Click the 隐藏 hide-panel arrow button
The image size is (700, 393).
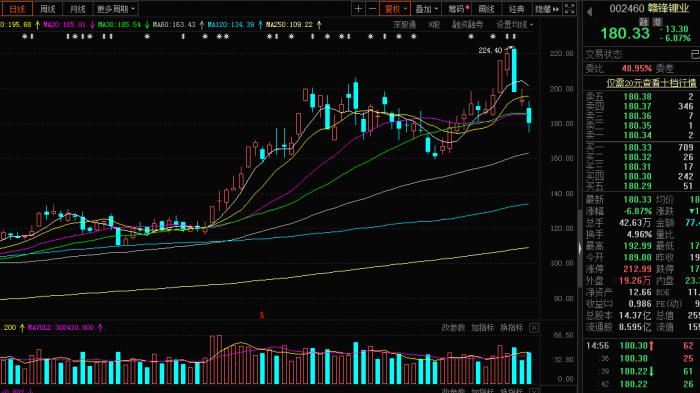tap(547, 9)
